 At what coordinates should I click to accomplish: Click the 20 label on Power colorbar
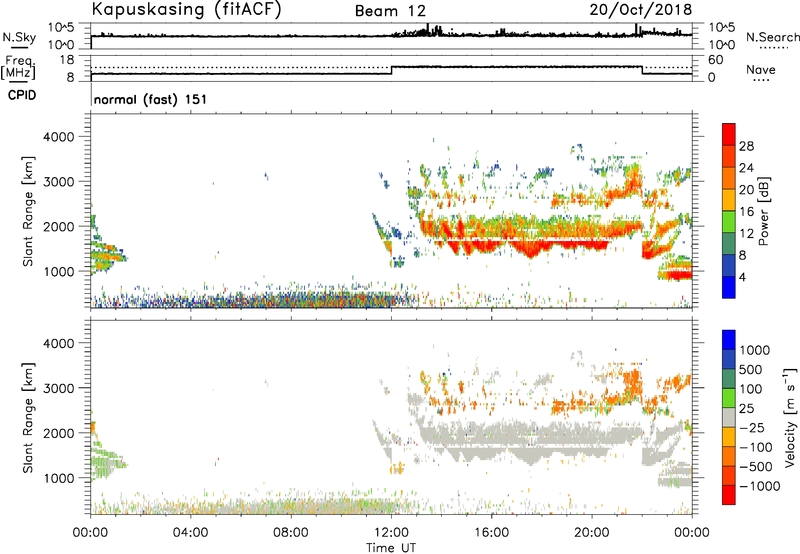[x=746, y=190]
